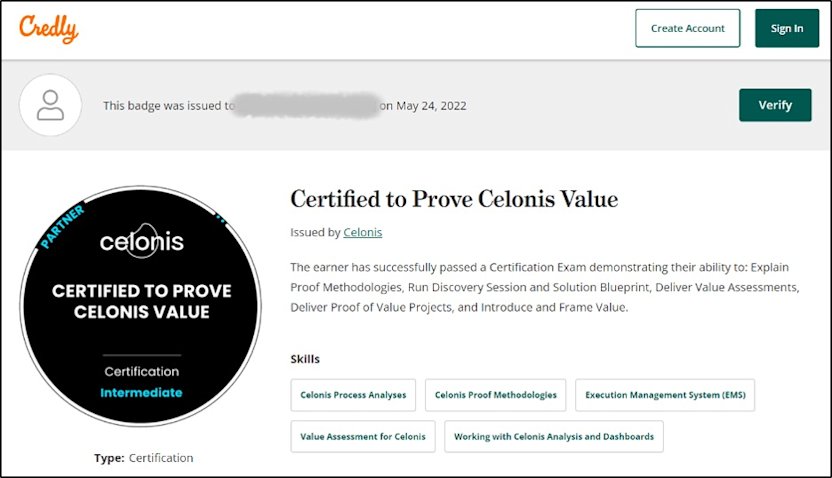The height and width of the screenshot is (478, 832).
Task: Click the Create Account button
Action: 688,28
